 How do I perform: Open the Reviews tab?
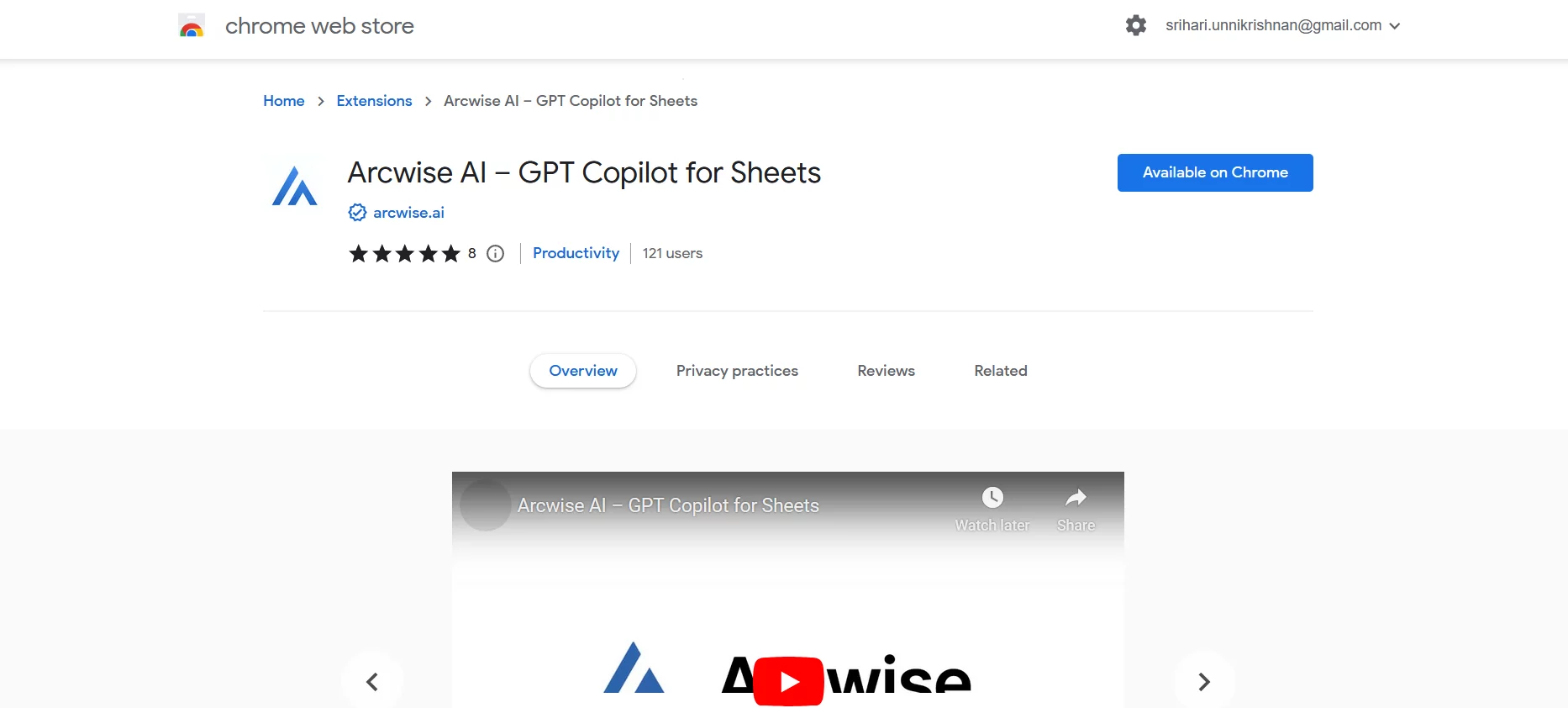point(886,371)
